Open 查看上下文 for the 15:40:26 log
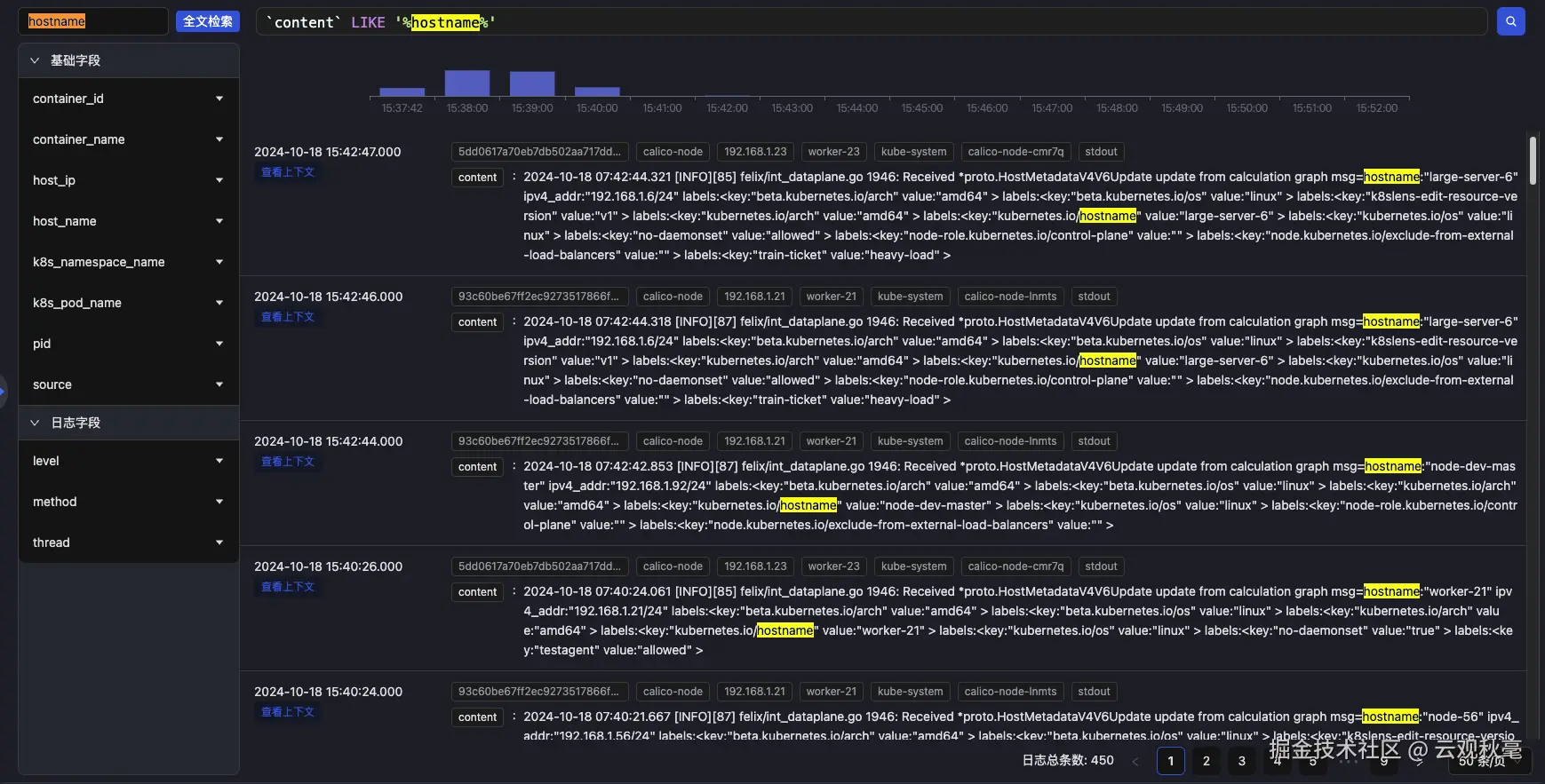1545x784 pixels. [x=288, y=587]
